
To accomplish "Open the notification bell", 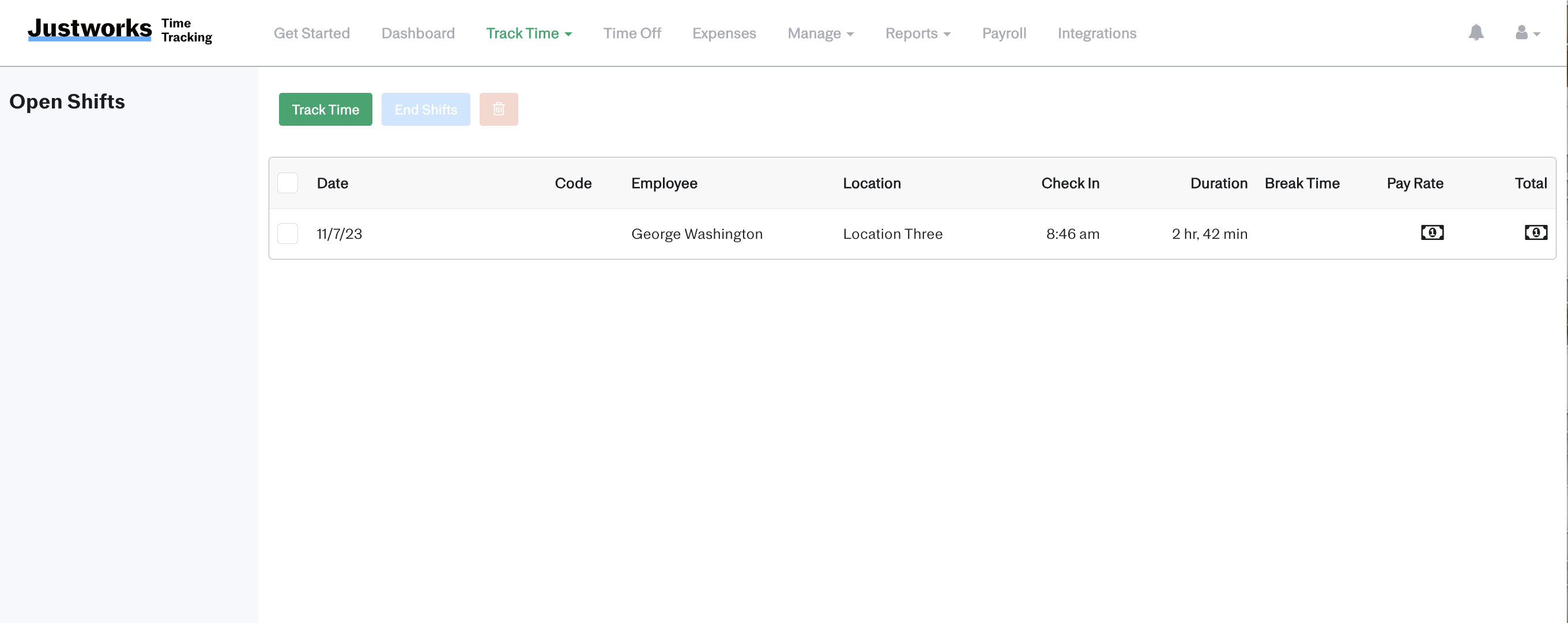I will click(x=1476, y=33).
